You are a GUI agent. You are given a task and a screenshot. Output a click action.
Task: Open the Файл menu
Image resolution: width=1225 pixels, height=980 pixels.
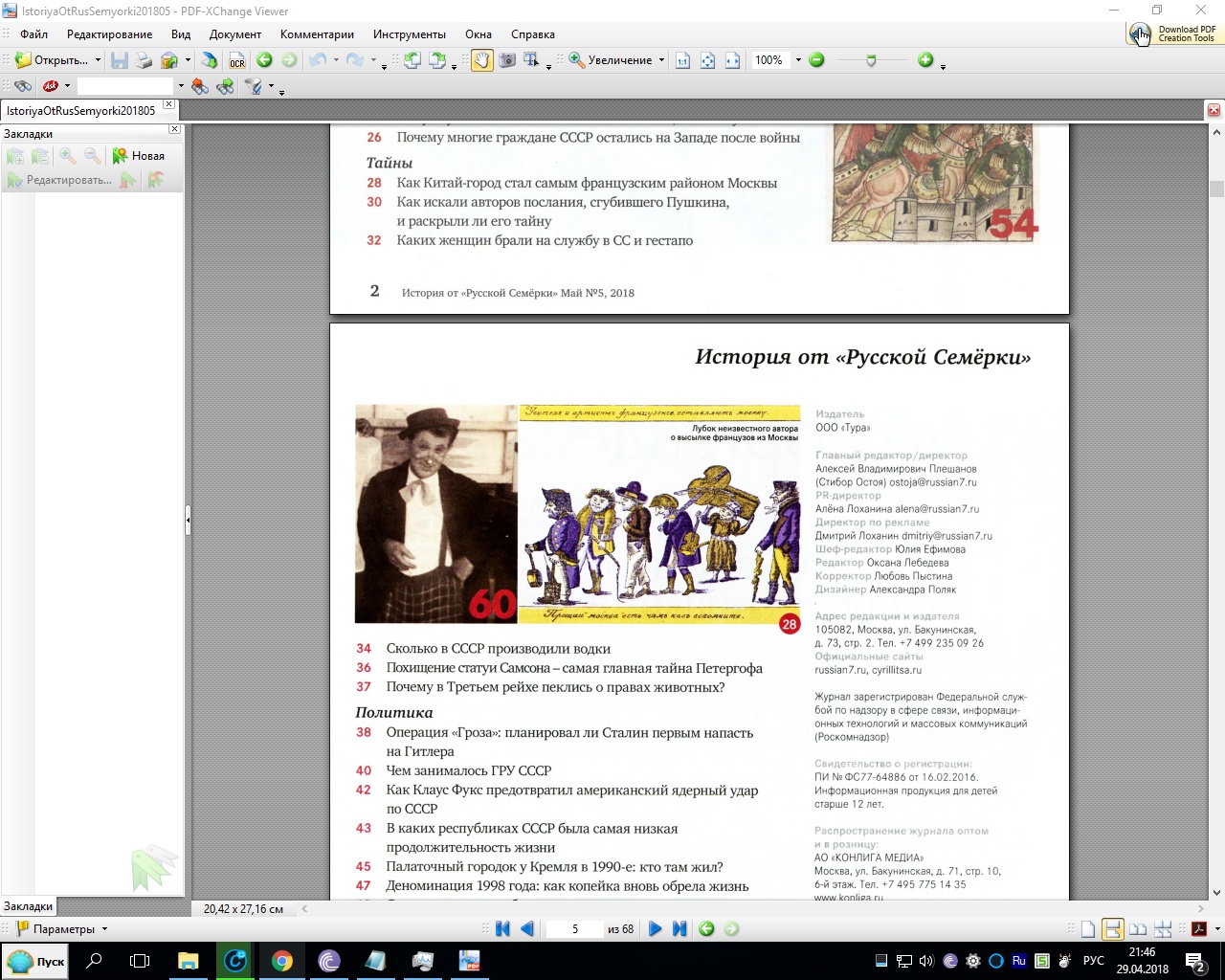33,34
